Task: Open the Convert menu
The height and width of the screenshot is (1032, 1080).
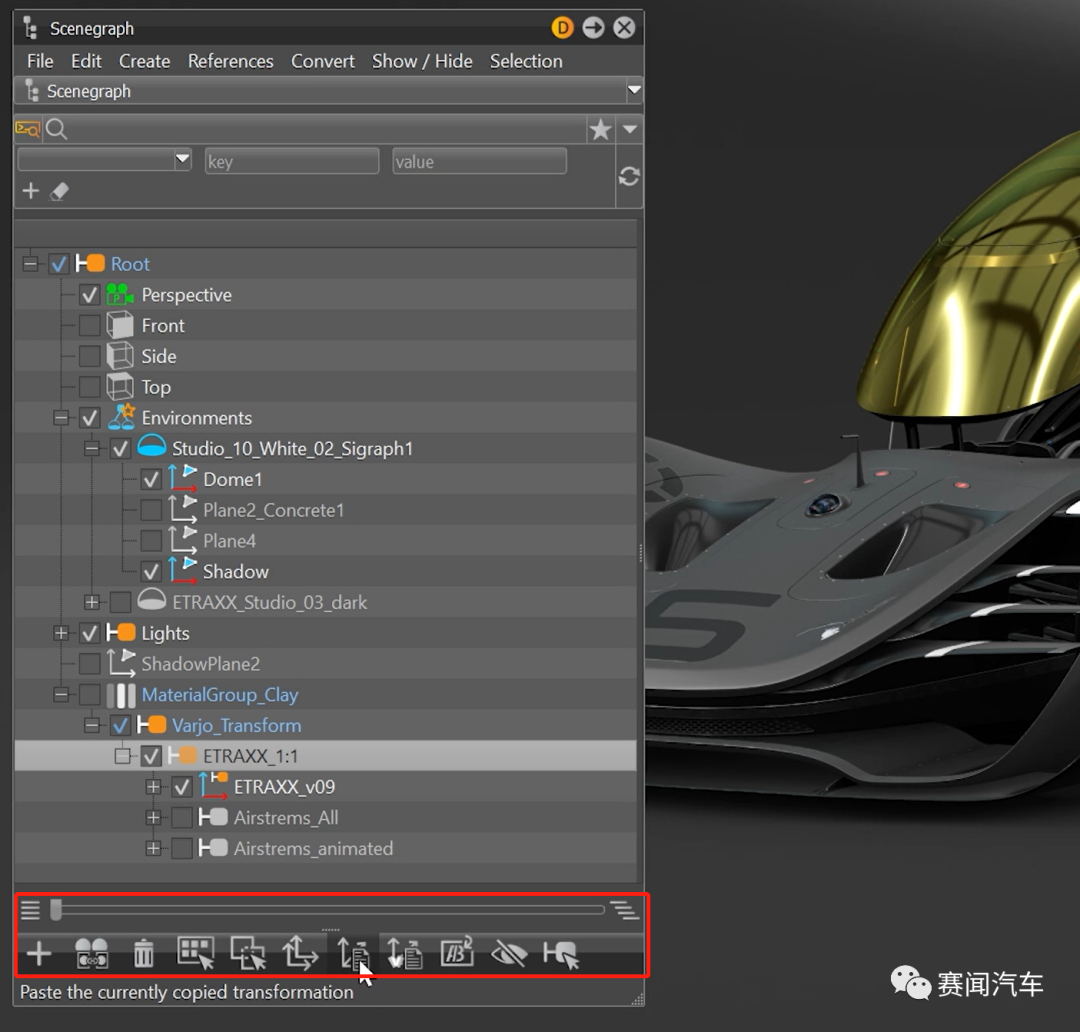Action: coord(322,61)
